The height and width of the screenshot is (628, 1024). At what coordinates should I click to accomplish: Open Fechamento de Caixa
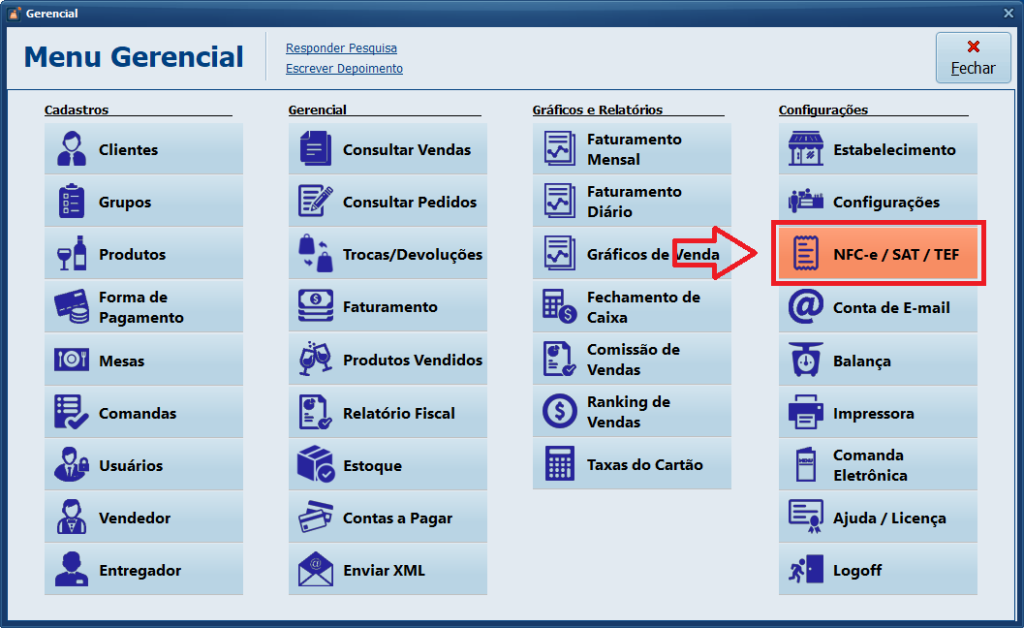point(632,307)
